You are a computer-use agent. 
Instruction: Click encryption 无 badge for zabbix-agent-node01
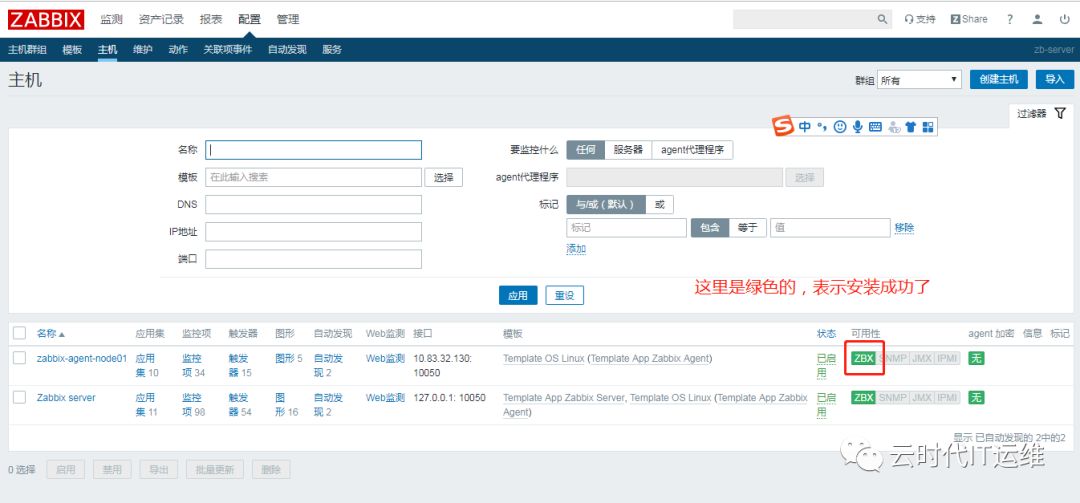click(x=976, y=358)
